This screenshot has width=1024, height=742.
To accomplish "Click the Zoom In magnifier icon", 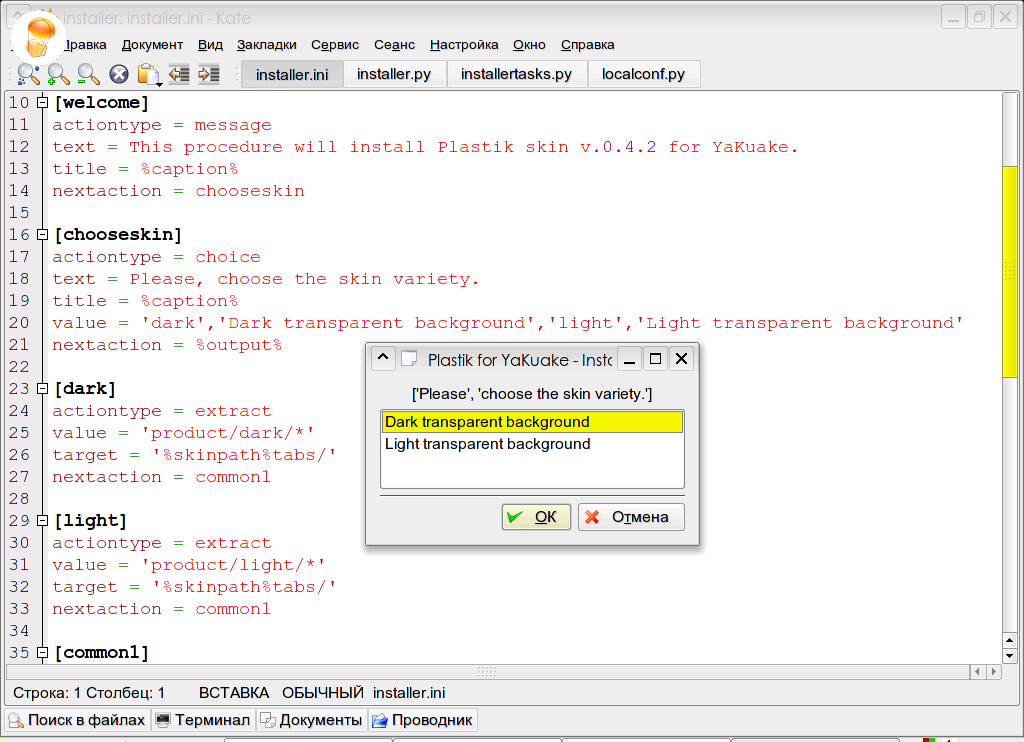I will click(x=58, y=74).
